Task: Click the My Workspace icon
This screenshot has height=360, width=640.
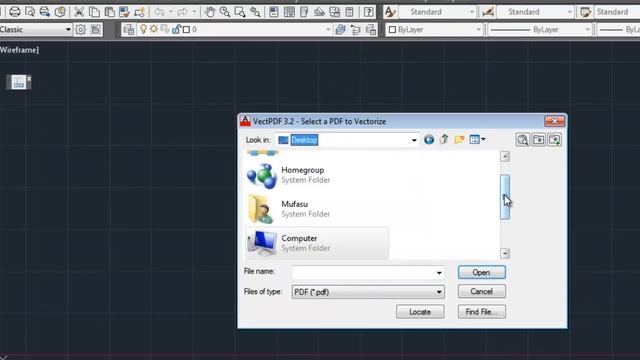Action: point(96,29)
